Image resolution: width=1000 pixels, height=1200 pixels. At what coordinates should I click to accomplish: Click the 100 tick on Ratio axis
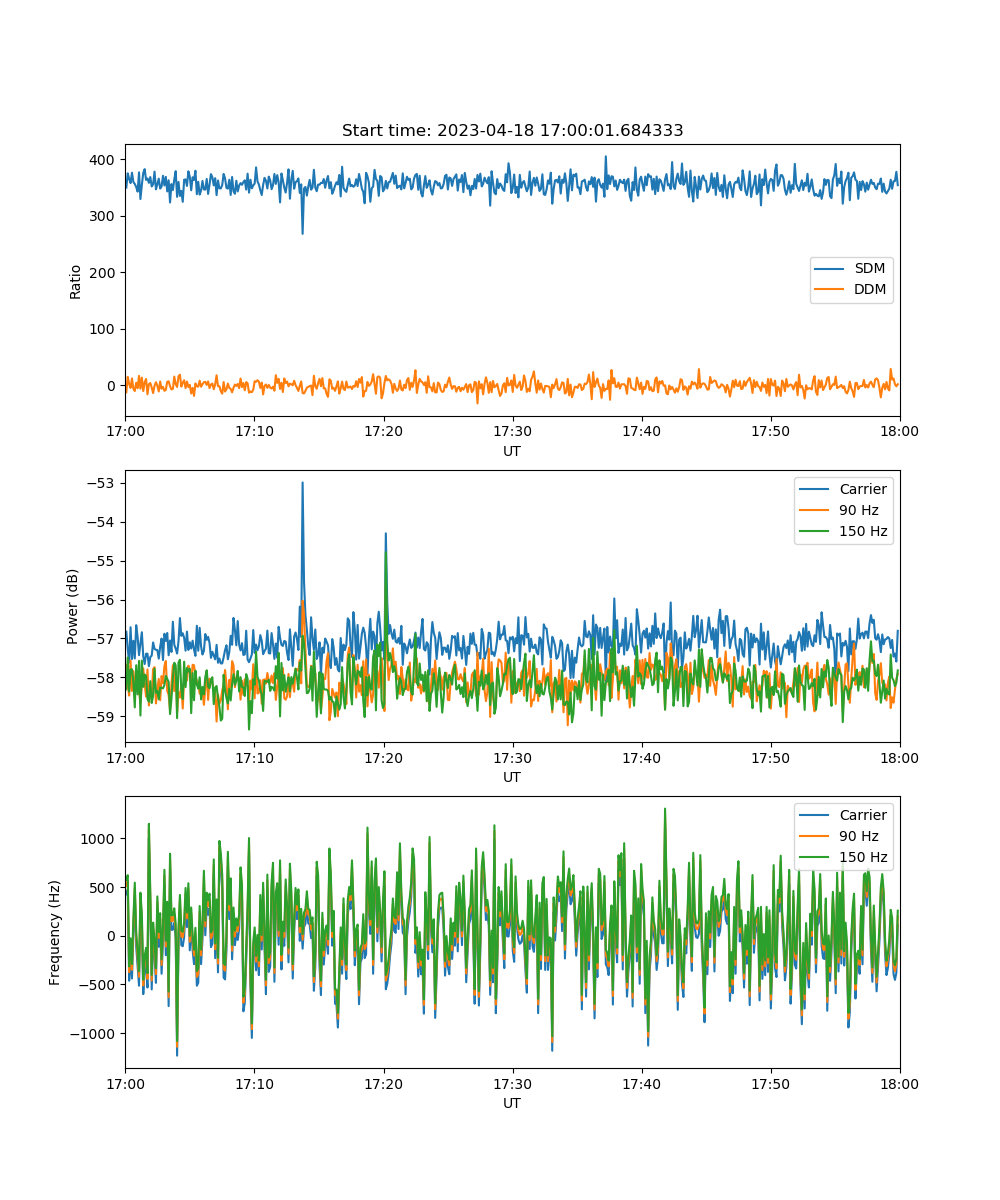coord(104,329)
